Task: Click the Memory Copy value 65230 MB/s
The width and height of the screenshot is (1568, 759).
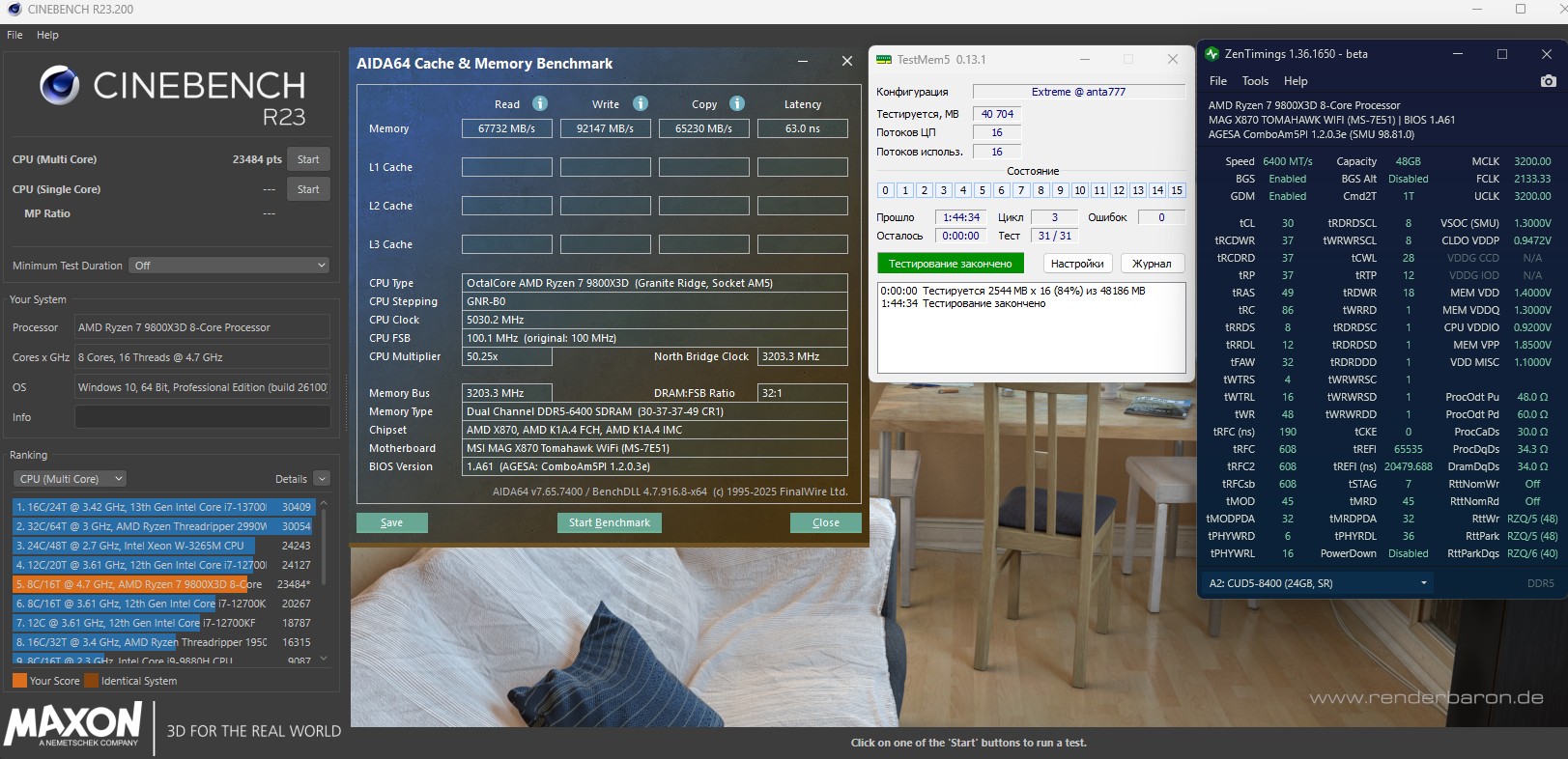Action: pos(704,128)
